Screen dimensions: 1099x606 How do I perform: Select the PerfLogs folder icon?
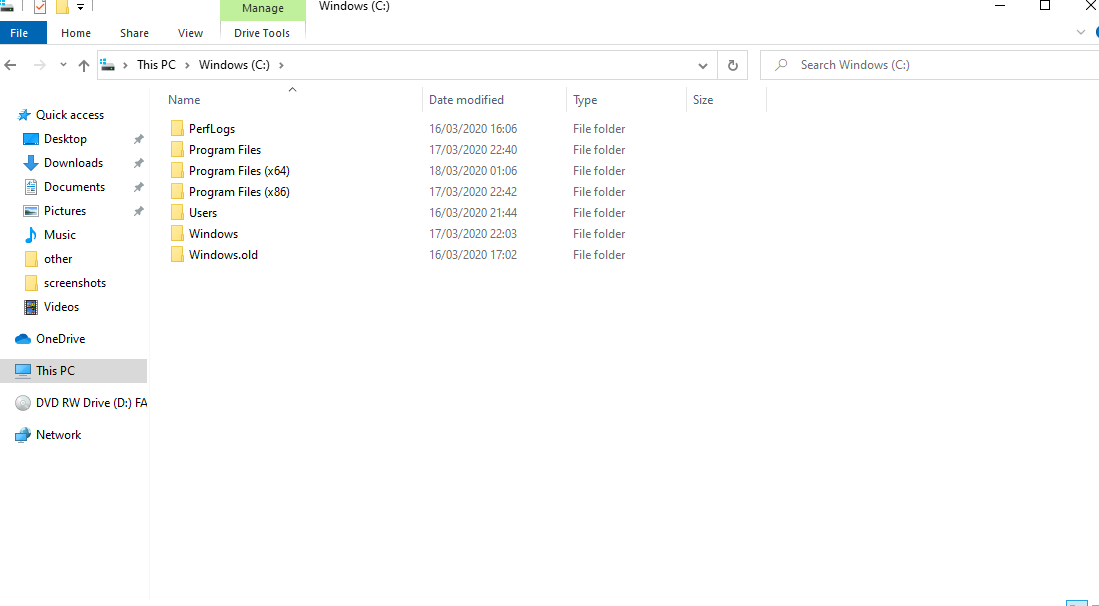click(x=177, y=128)
